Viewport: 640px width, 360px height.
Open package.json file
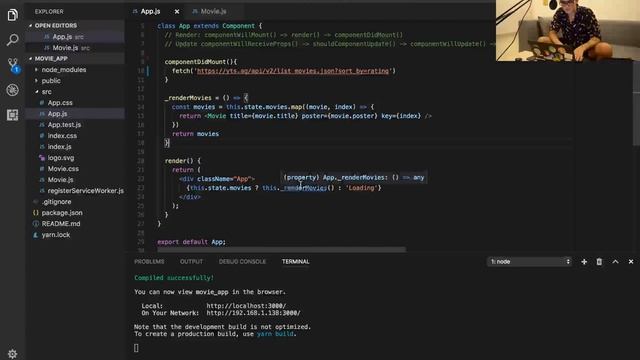75,213
